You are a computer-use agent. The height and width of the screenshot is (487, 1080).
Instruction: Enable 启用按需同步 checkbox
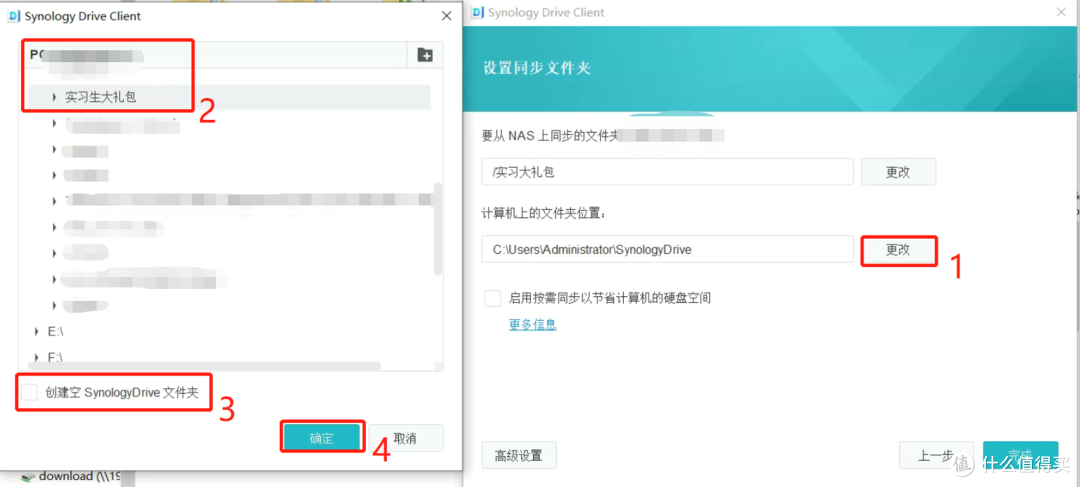(492, 298)
